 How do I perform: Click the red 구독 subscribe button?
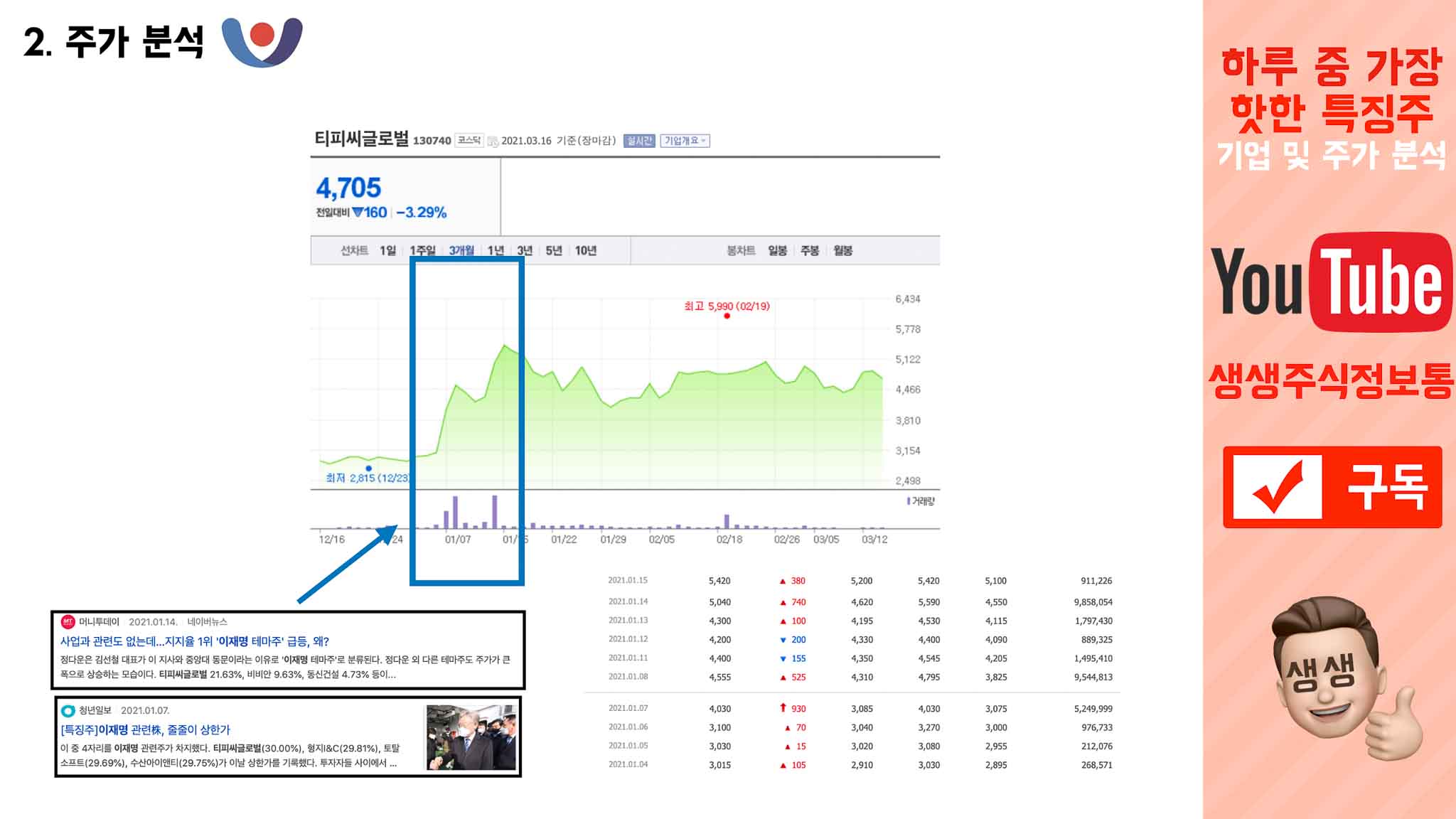point(1332,487)
